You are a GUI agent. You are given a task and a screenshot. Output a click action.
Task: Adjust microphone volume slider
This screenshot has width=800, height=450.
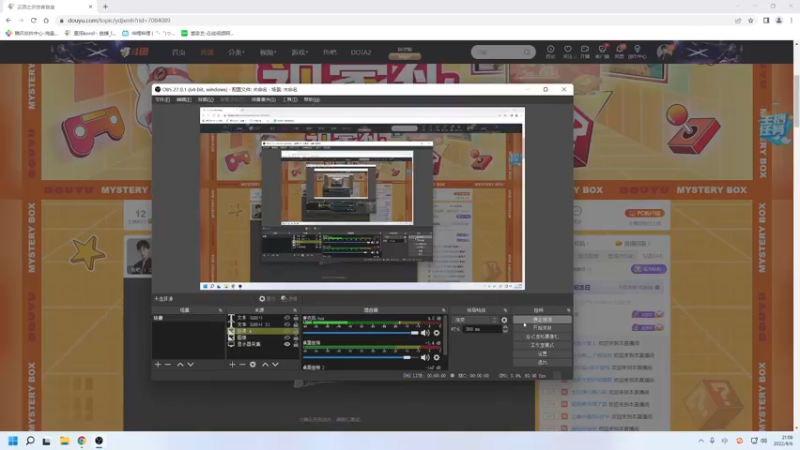click(361, 333)
